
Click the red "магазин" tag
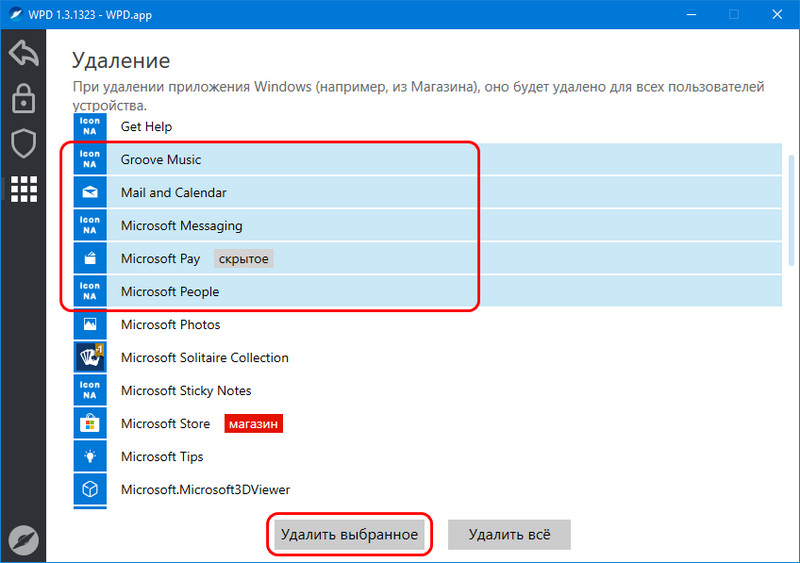pos(253,424)
